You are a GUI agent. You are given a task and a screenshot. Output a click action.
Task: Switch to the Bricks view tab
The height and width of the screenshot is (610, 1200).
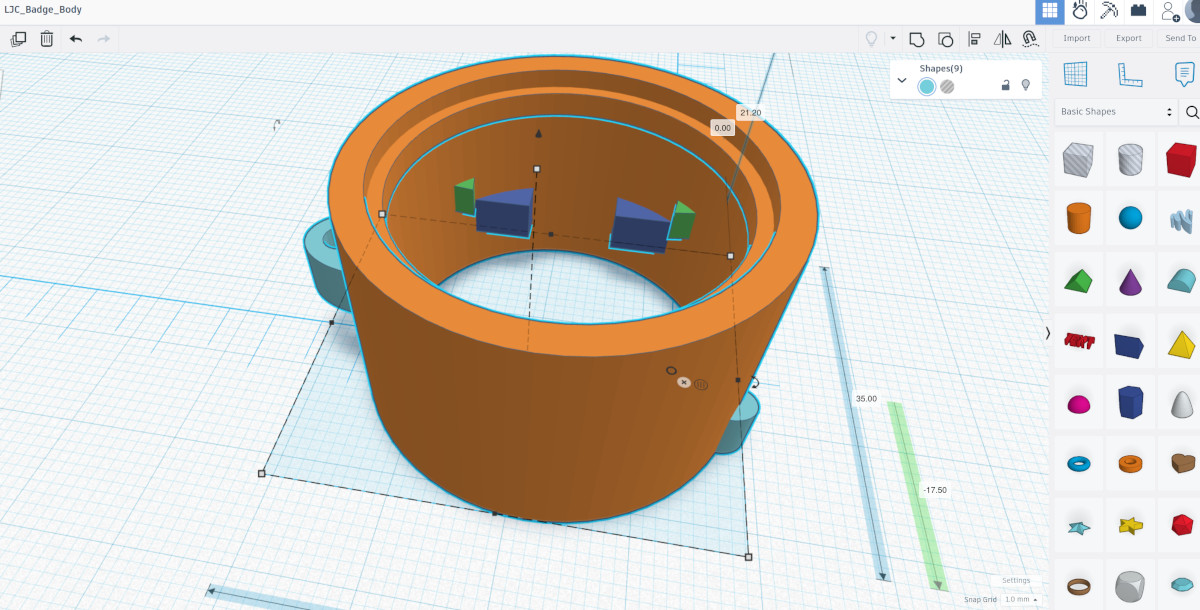pyautogui.click(x=1138, y=11)
